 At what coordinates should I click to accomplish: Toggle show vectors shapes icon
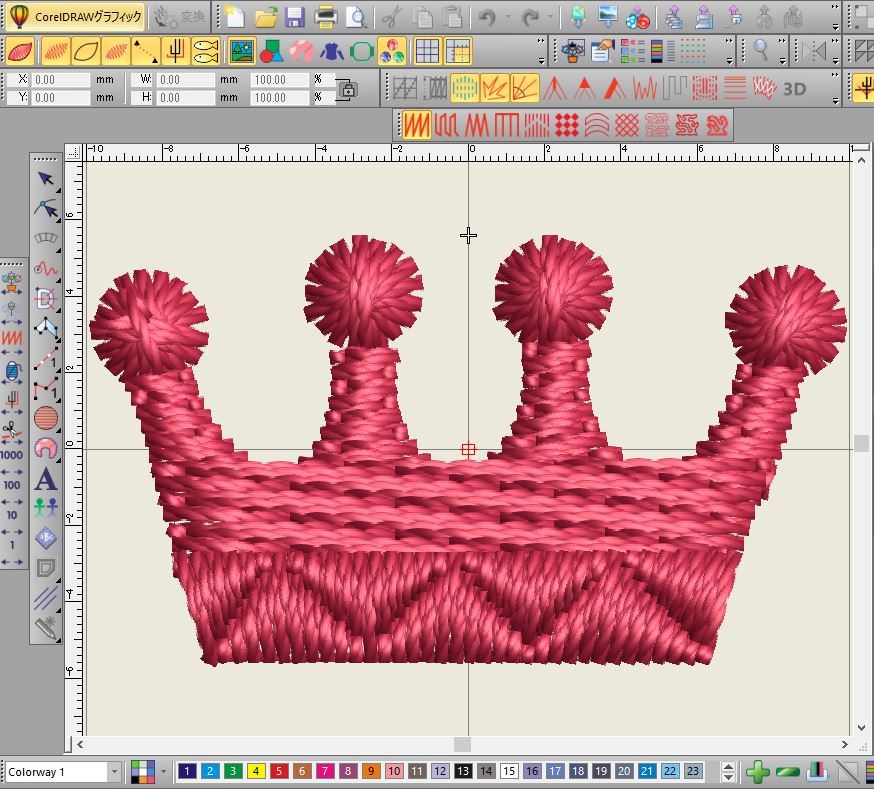271,51
